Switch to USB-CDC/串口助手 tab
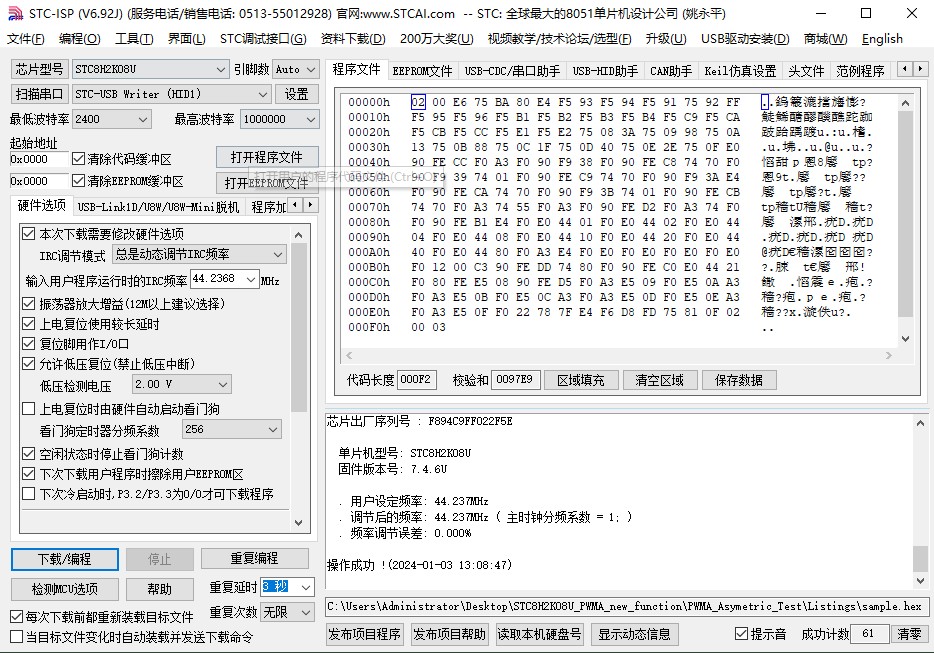934x653 pixels. [x=512, y=71]
